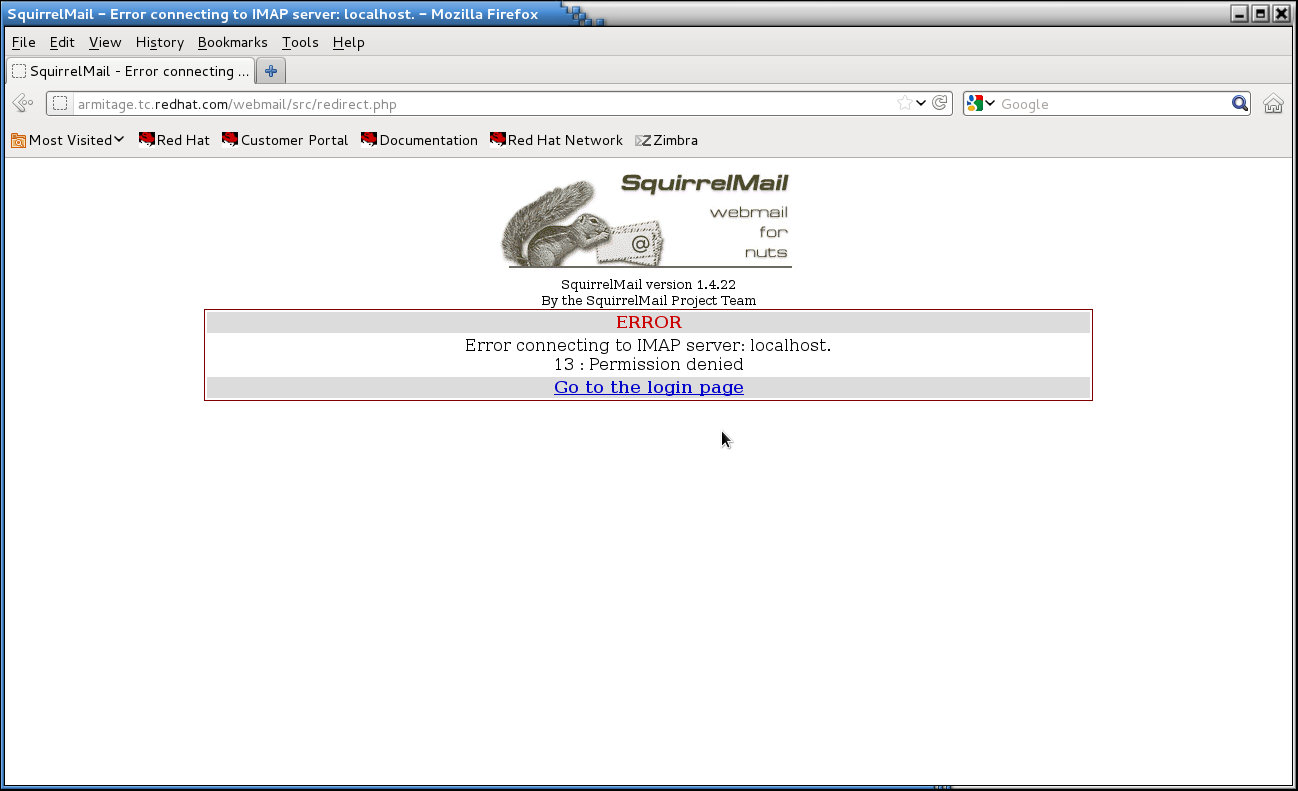This screenshot has width=1298, height=791.
Task: Click 'SquirrelMail version 1.4.22' text
Action: (x=648, y=284)
